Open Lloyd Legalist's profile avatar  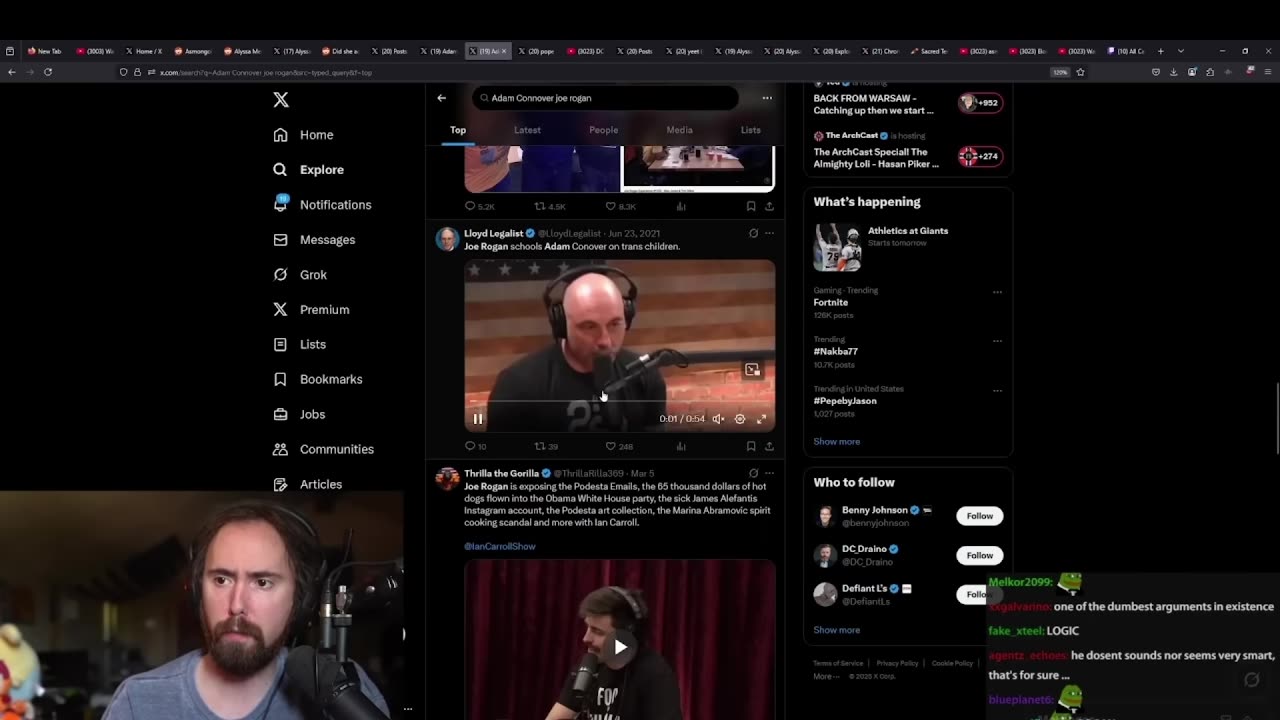(447, 238)
